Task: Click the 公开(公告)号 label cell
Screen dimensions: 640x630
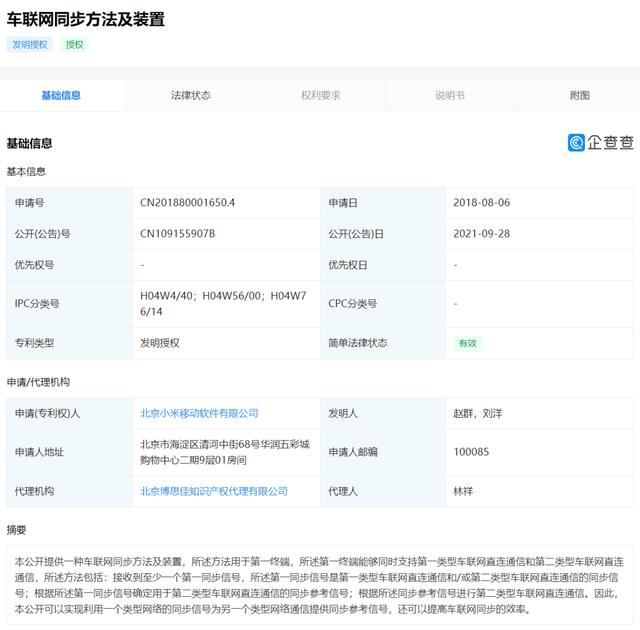Action: [x=69, y=234]
